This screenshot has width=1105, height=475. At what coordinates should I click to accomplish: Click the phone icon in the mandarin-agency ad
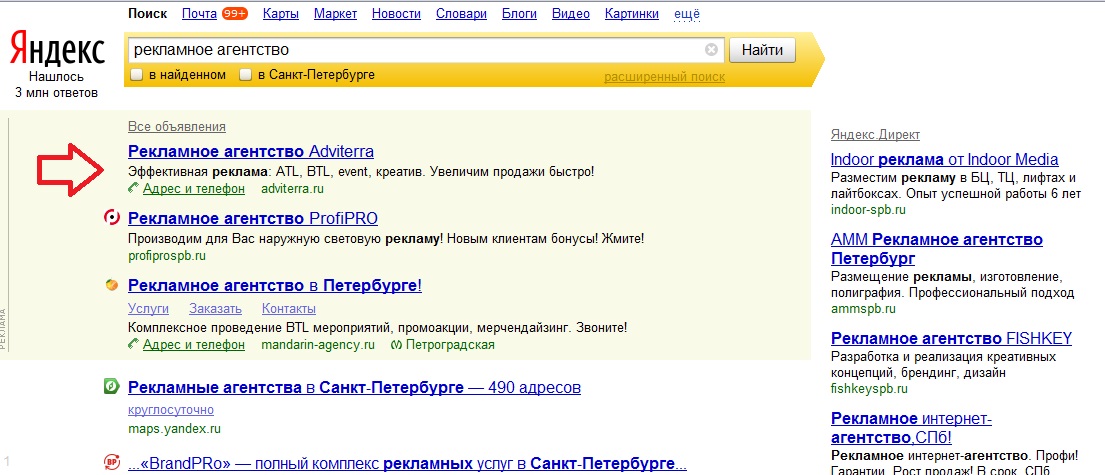tap(134, 345)
